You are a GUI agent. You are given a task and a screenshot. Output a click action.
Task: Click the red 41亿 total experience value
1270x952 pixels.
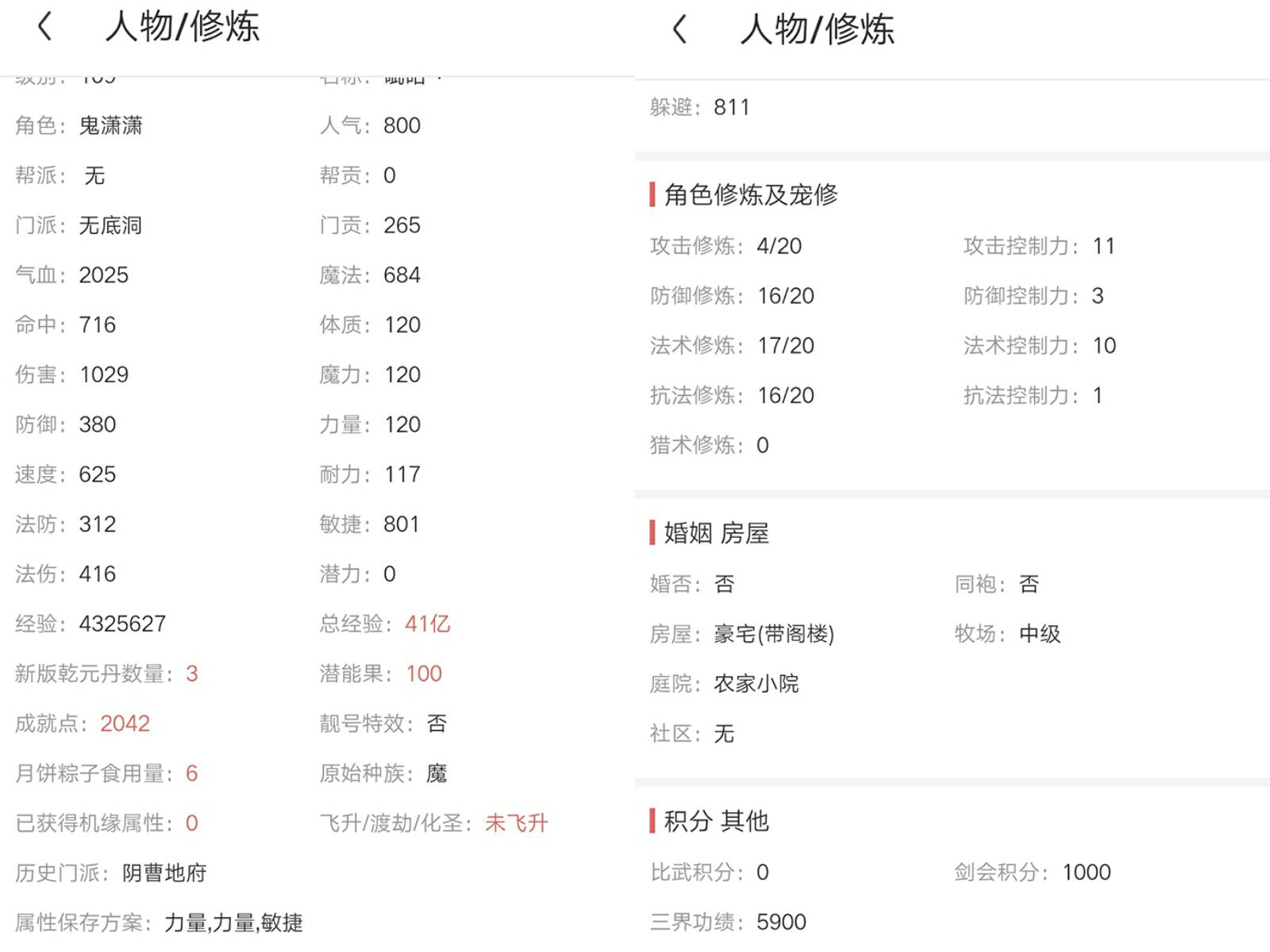[x=427, y=624]
